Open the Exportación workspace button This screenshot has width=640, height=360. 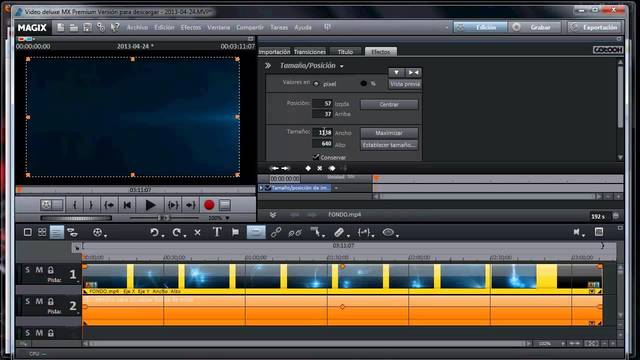click(x=595, y=27)
